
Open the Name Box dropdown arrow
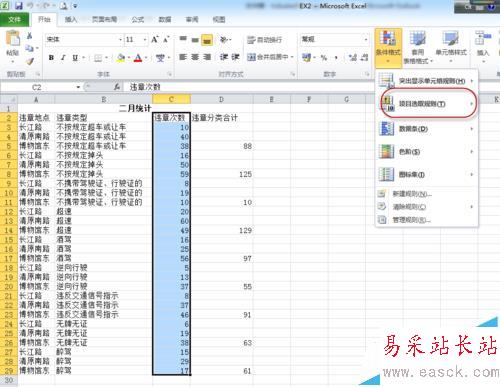coord(78,87)
